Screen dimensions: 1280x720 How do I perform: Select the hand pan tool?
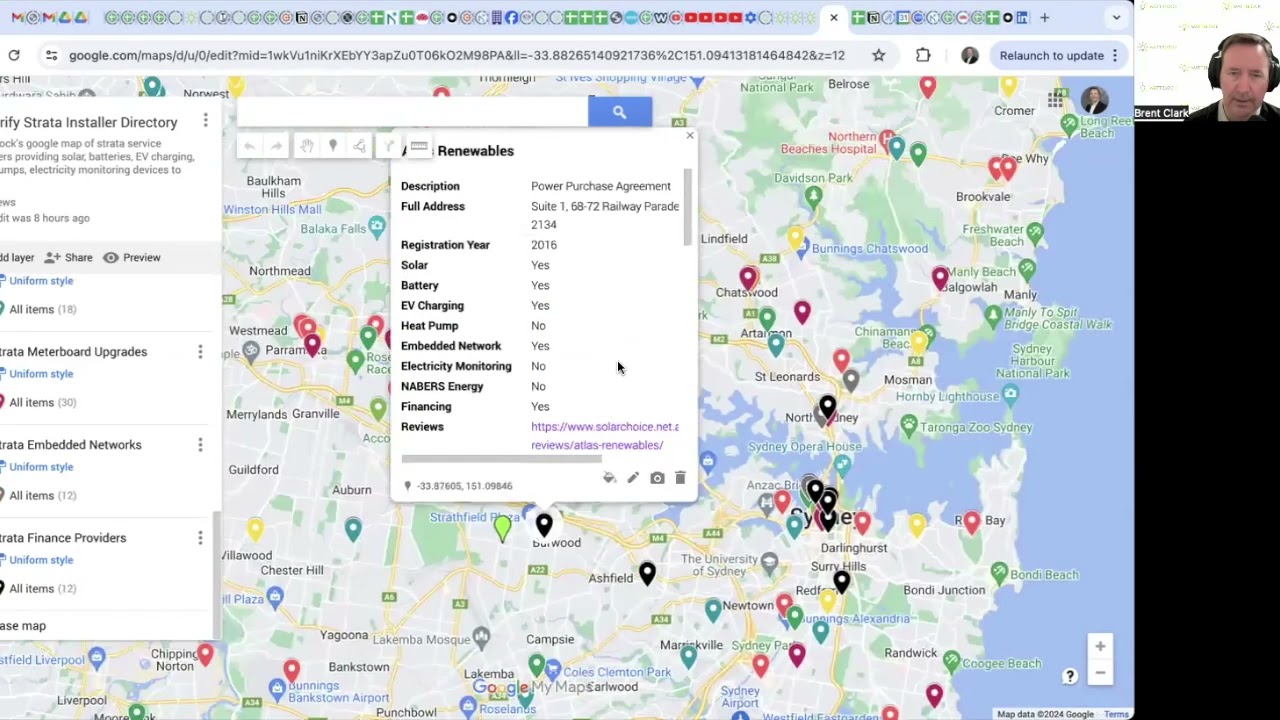pos(306,147)
